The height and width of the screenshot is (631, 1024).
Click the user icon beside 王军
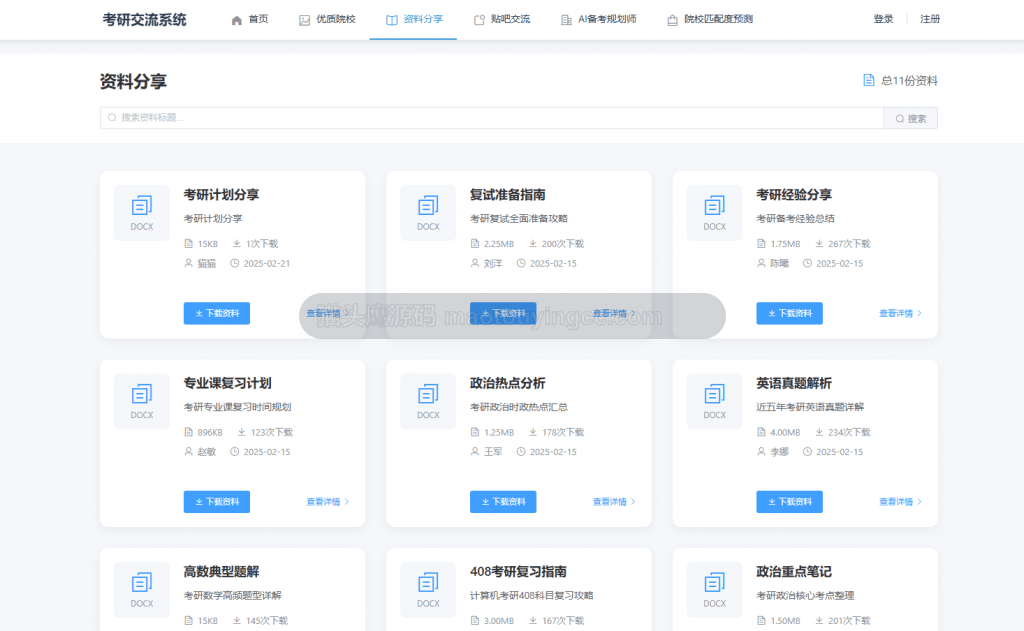[475, 451]
